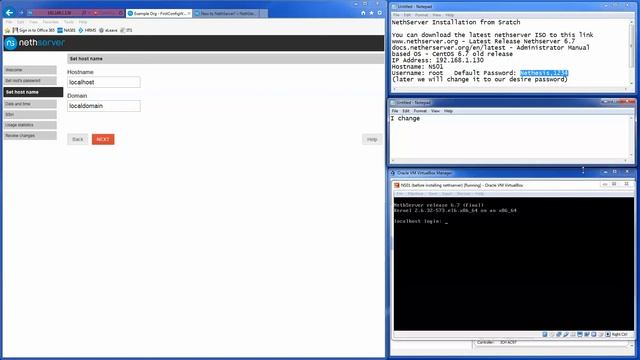
Task: Click the VM hard disk activity status icon
Action: [544, 335]
